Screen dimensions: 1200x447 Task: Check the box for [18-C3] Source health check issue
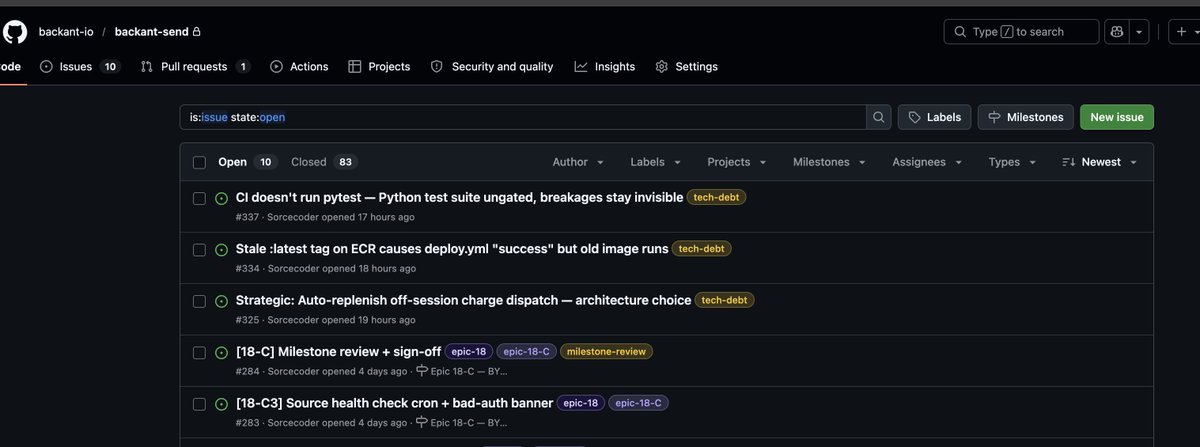point(199,404)
